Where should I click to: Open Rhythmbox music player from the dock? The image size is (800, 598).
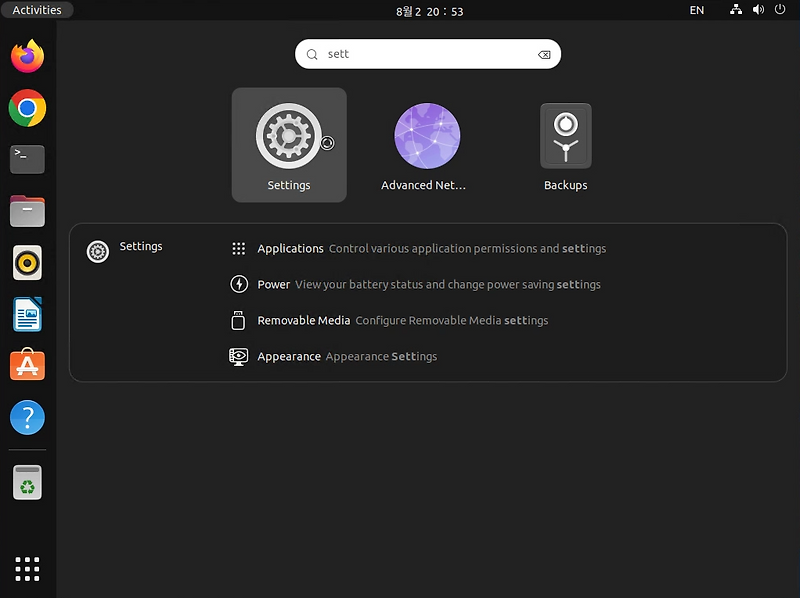click(26, 263)
